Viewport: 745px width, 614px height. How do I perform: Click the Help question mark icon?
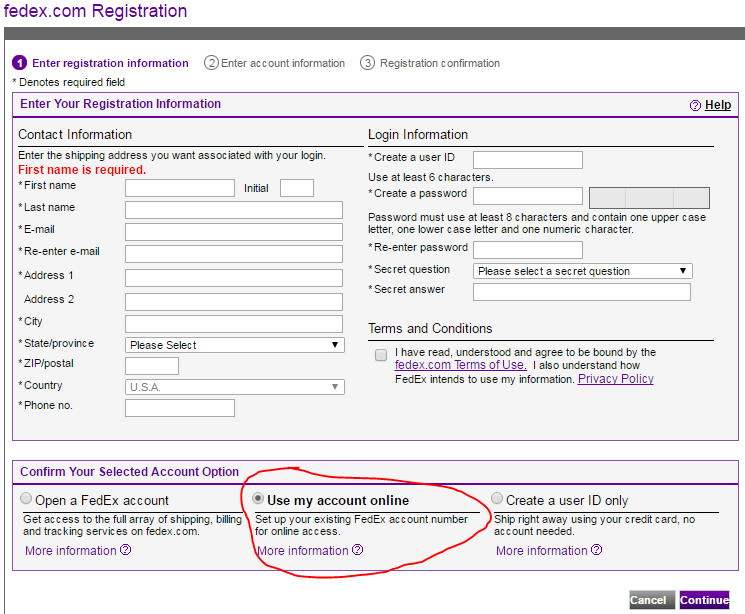695,105
